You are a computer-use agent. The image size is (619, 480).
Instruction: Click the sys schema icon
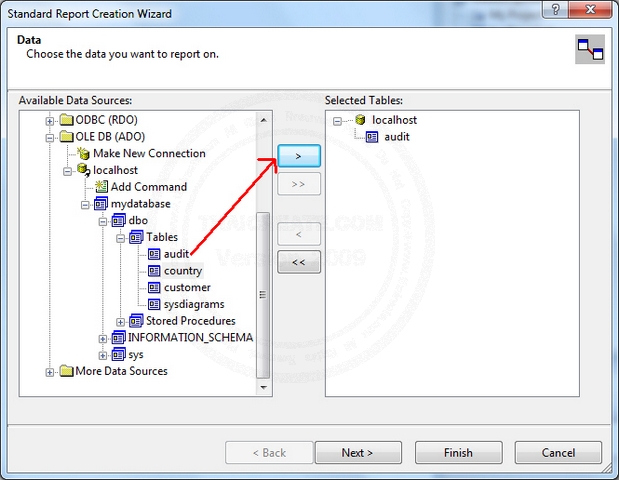119,354
